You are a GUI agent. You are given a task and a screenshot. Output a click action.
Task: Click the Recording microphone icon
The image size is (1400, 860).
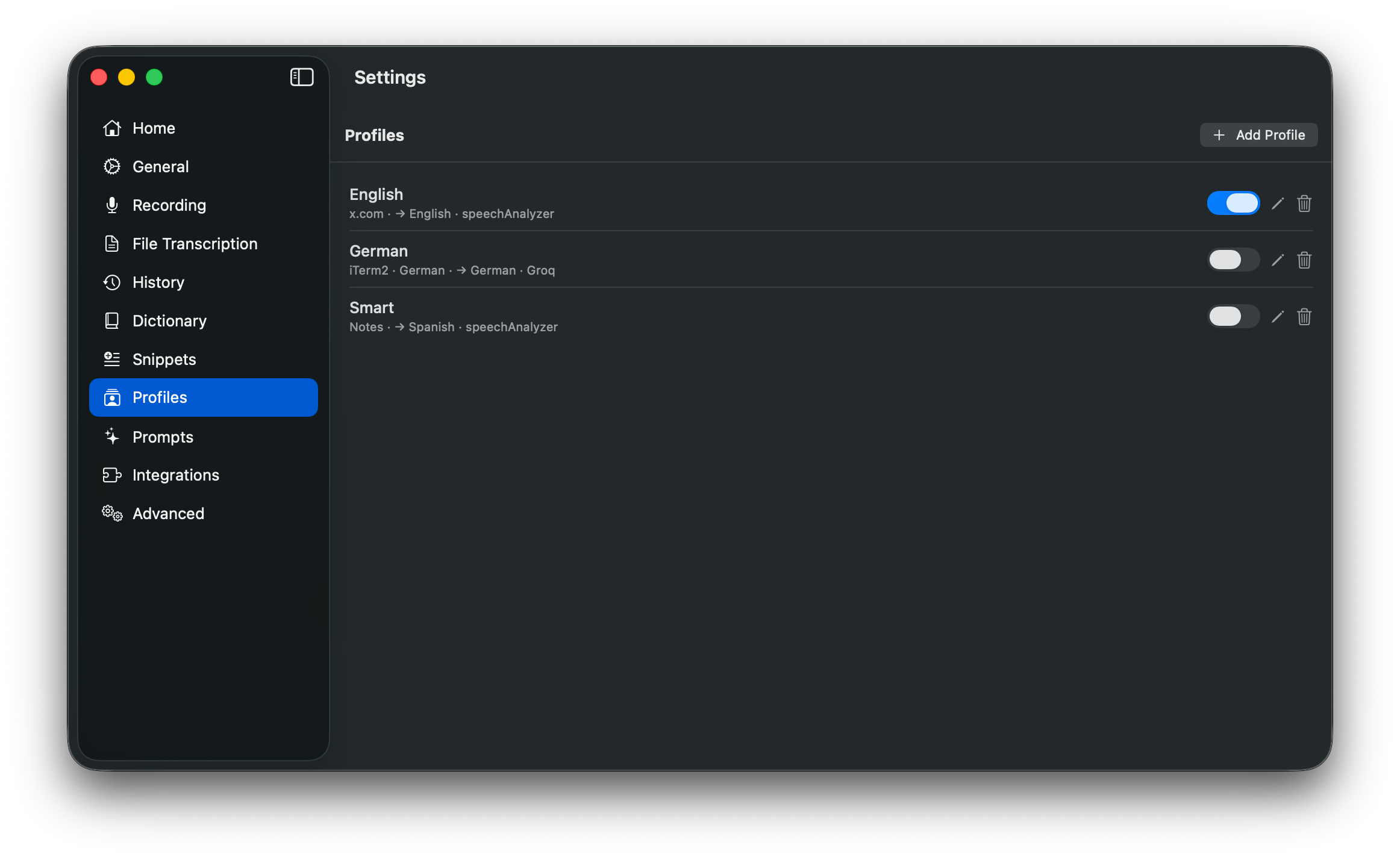[112, 205]
